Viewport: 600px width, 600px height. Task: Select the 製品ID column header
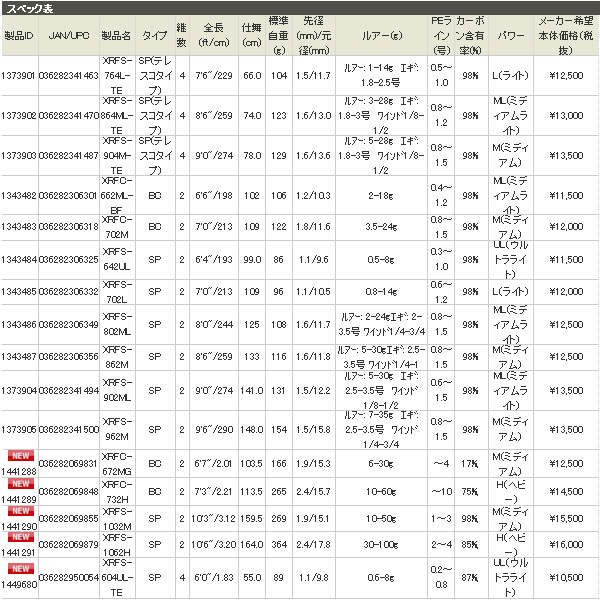pos(19,36)
